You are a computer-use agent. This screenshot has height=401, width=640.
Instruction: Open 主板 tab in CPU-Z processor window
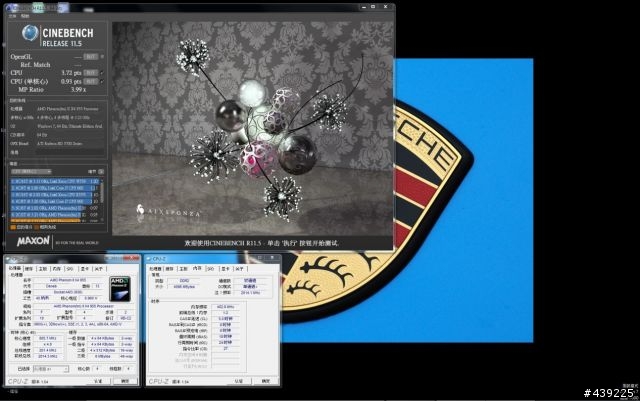pos(42,269)
